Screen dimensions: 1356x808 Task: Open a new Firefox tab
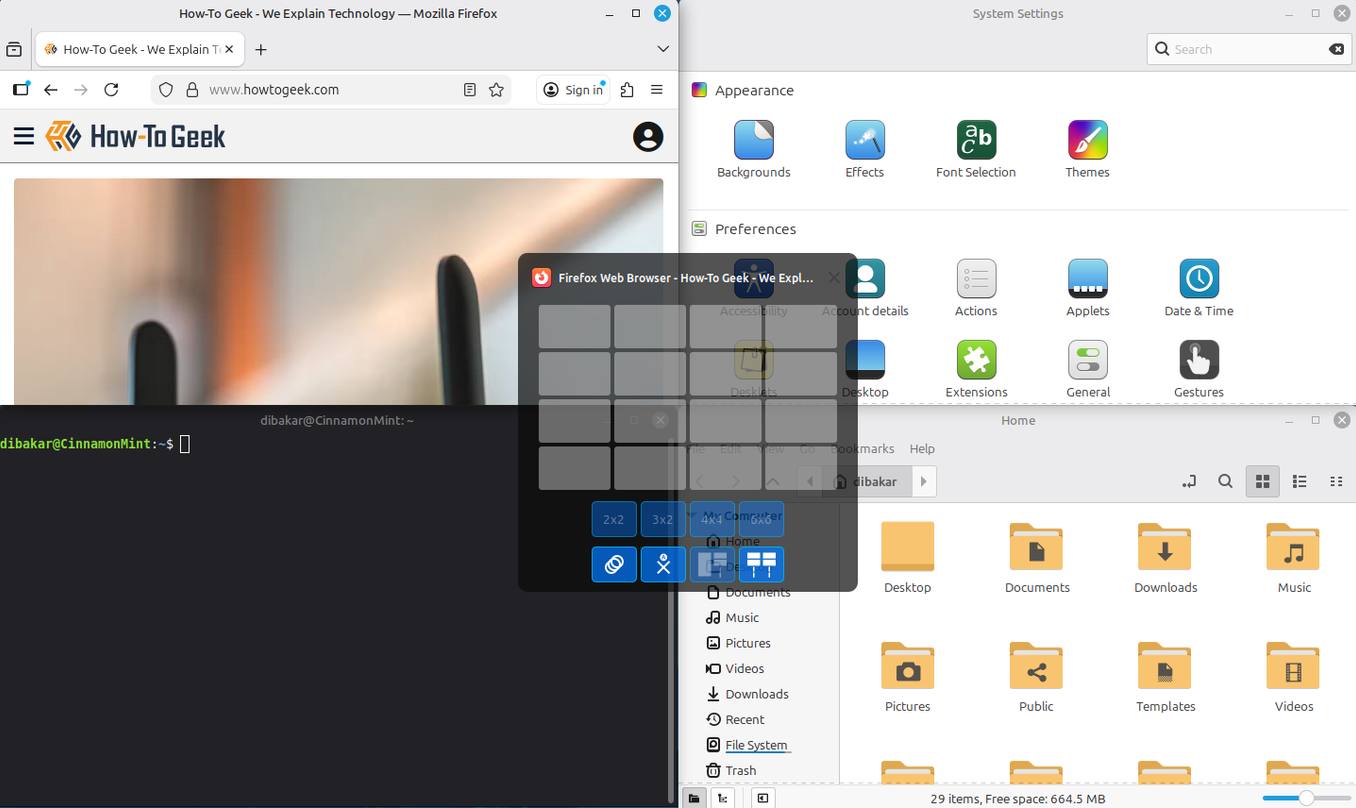[x=261, y=49]
